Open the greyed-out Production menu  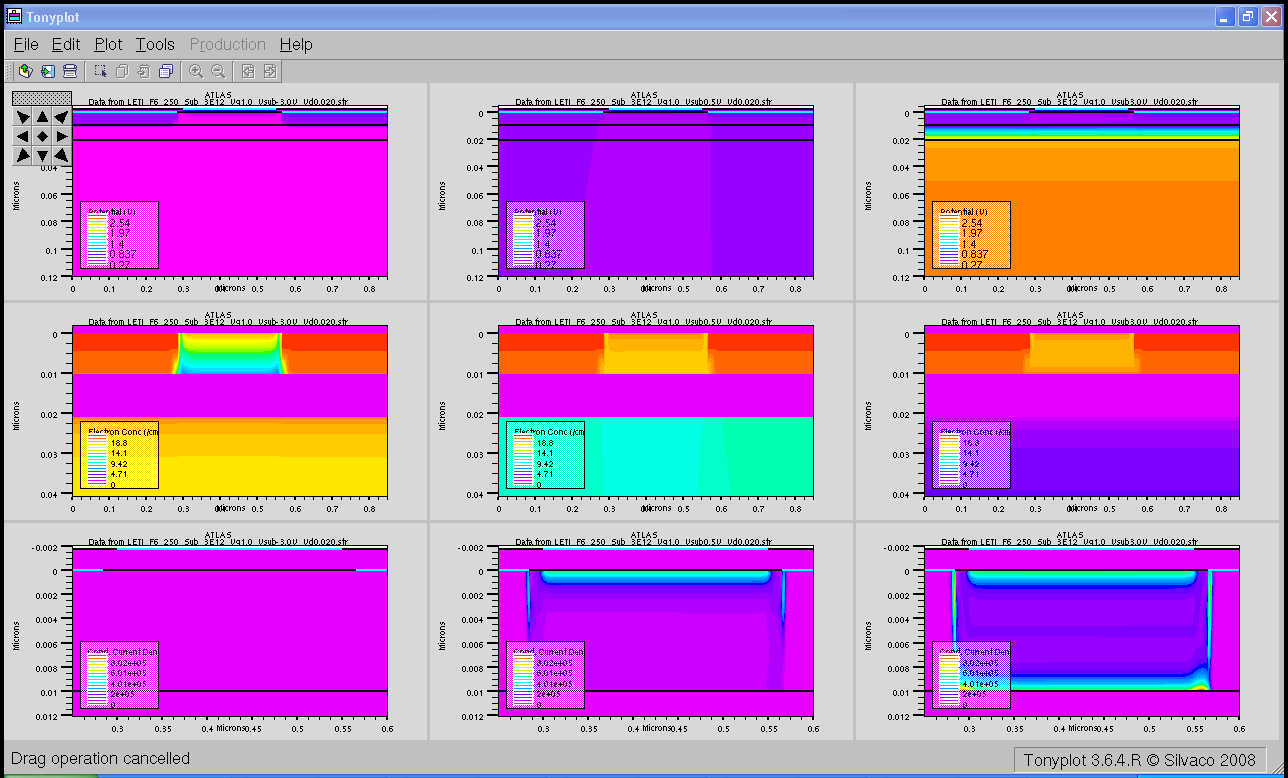pos(228,45)
